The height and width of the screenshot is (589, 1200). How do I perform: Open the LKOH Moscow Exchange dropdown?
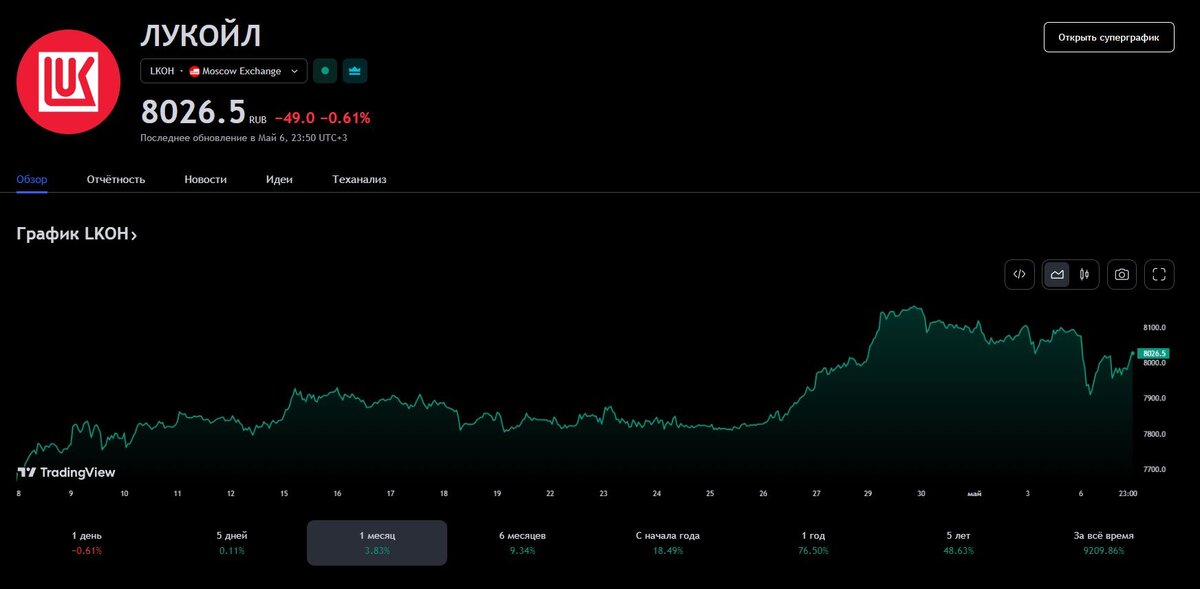tap(224, 71)
